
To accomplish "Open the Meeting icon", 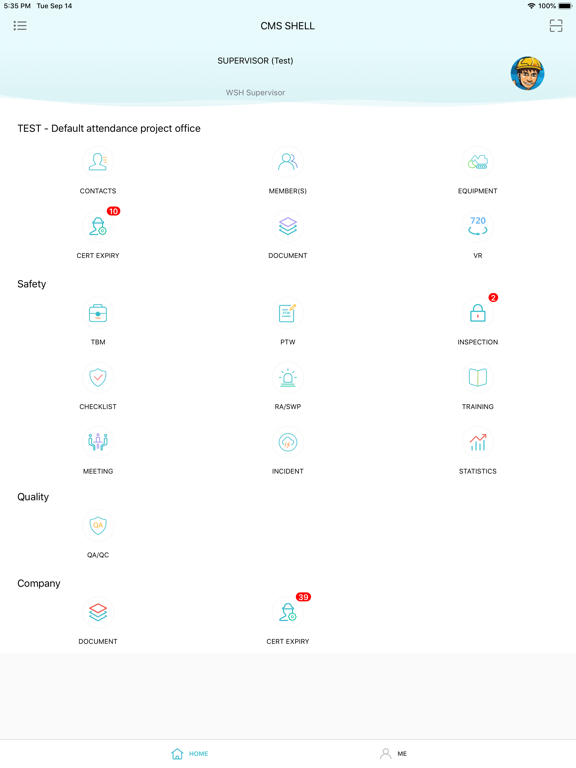I will click(x=98, y=442).
